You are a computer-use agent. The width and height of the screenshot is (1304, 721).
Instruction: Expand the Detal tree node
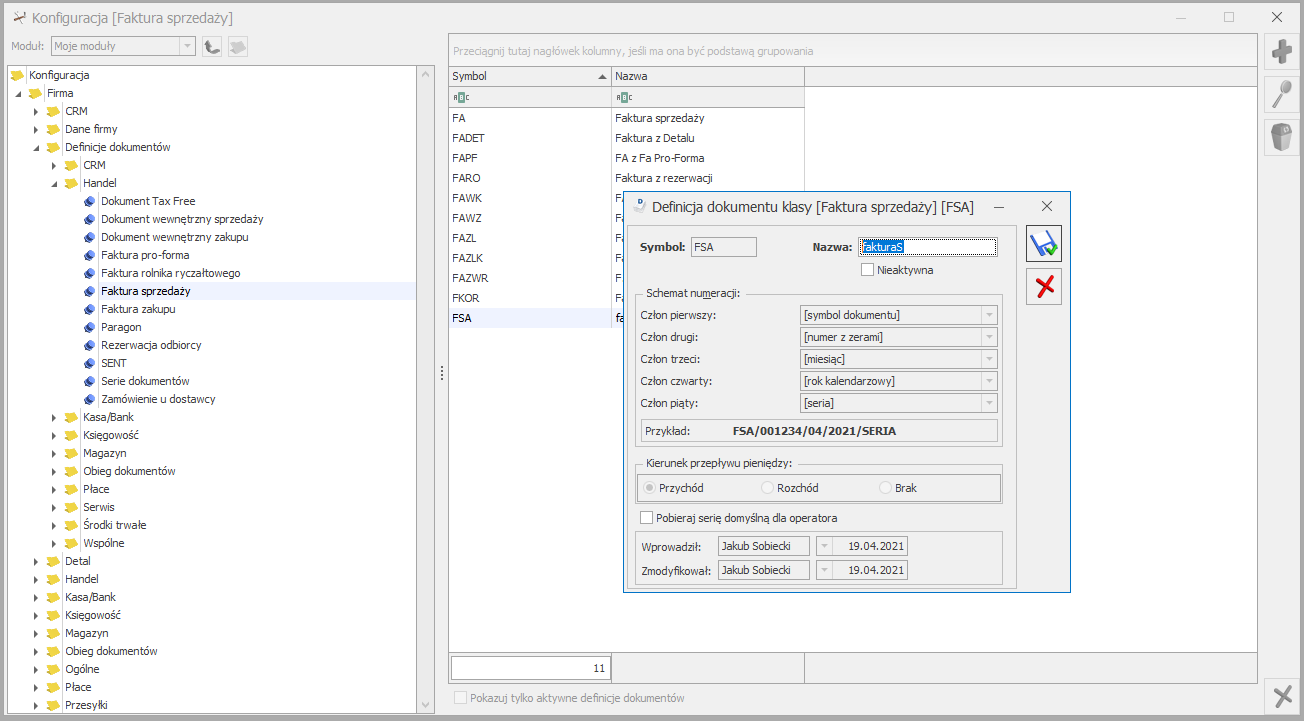coord(36,561)
